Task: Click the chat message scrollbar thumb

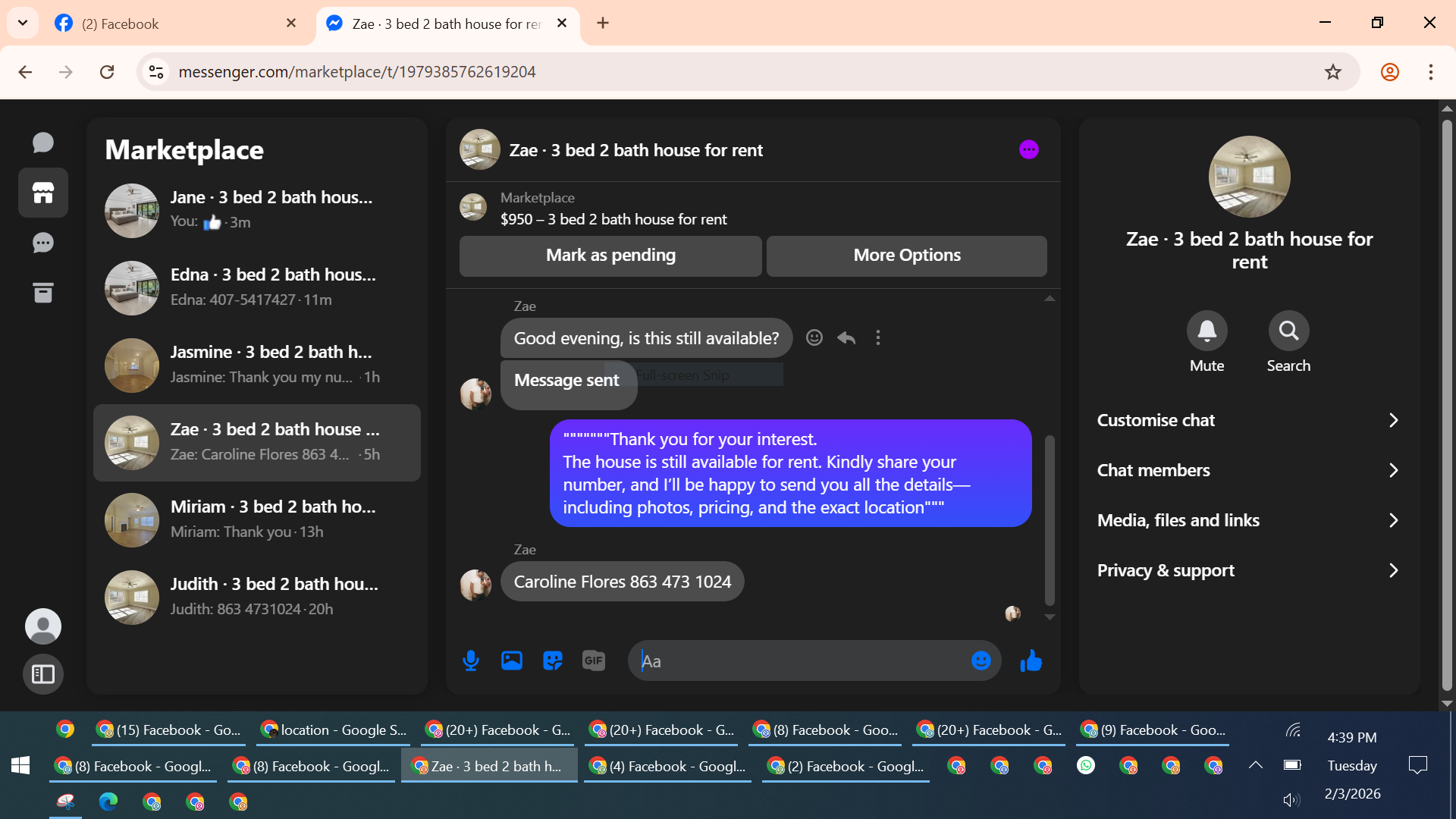Action: (x=1050, y=519)
